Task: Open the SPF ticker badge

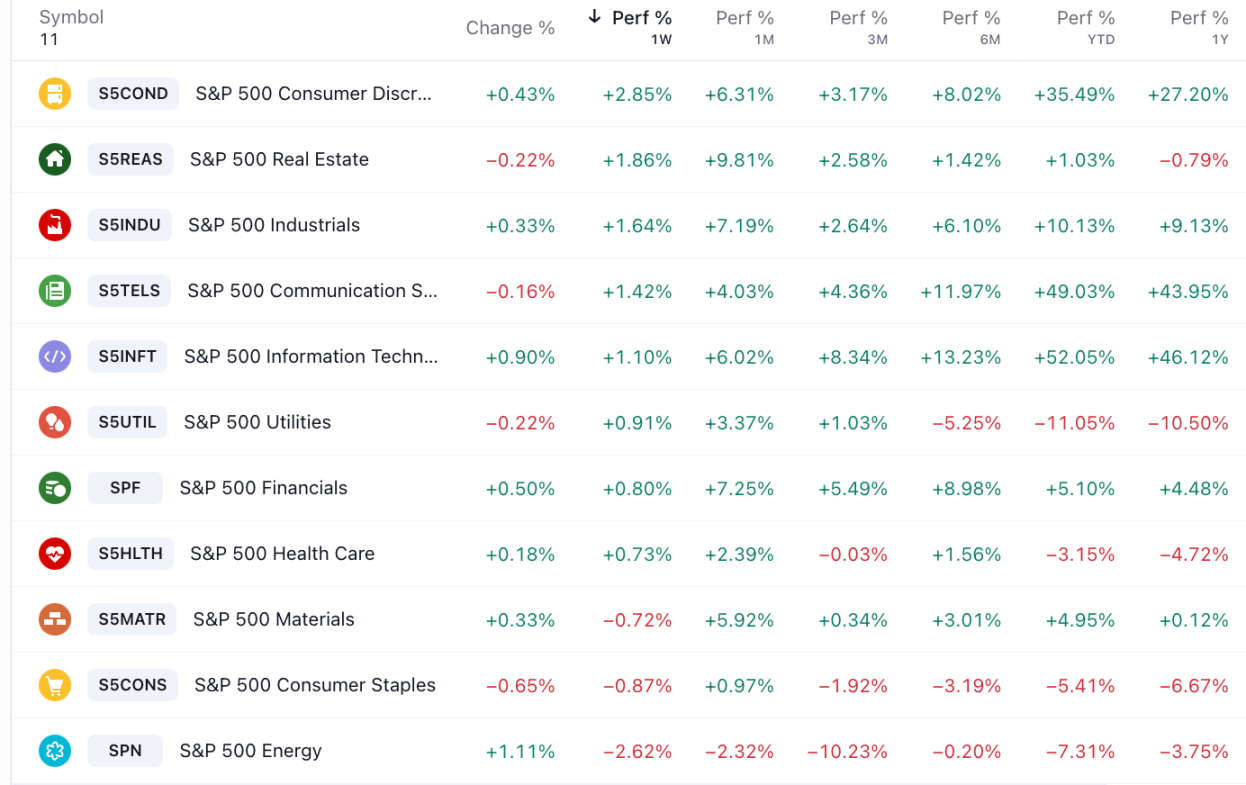Action: pyautogui.click(x=125, y=488)
